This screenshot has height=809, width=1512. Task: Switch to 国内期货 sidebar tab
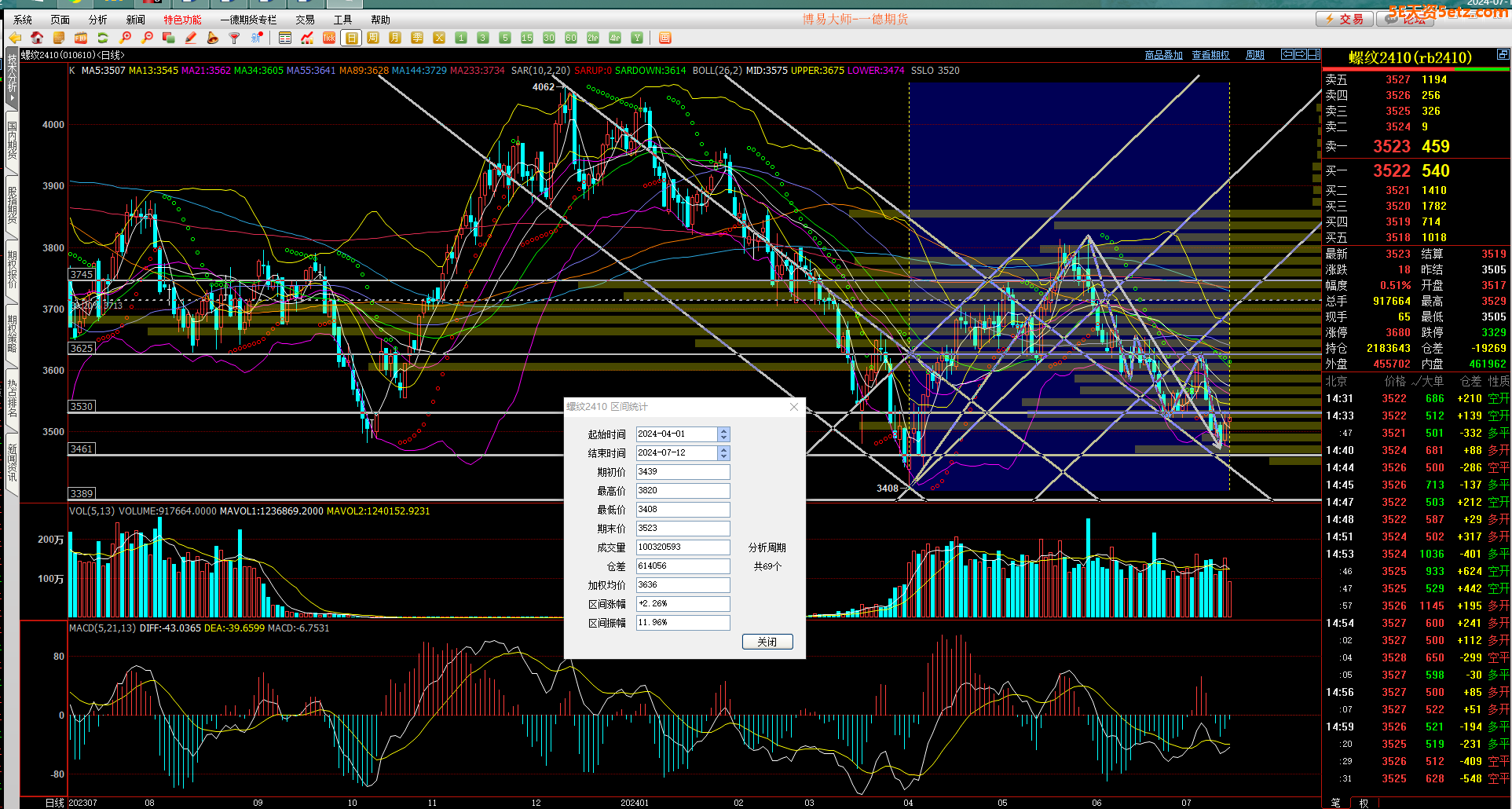click(x=12, y=141)
